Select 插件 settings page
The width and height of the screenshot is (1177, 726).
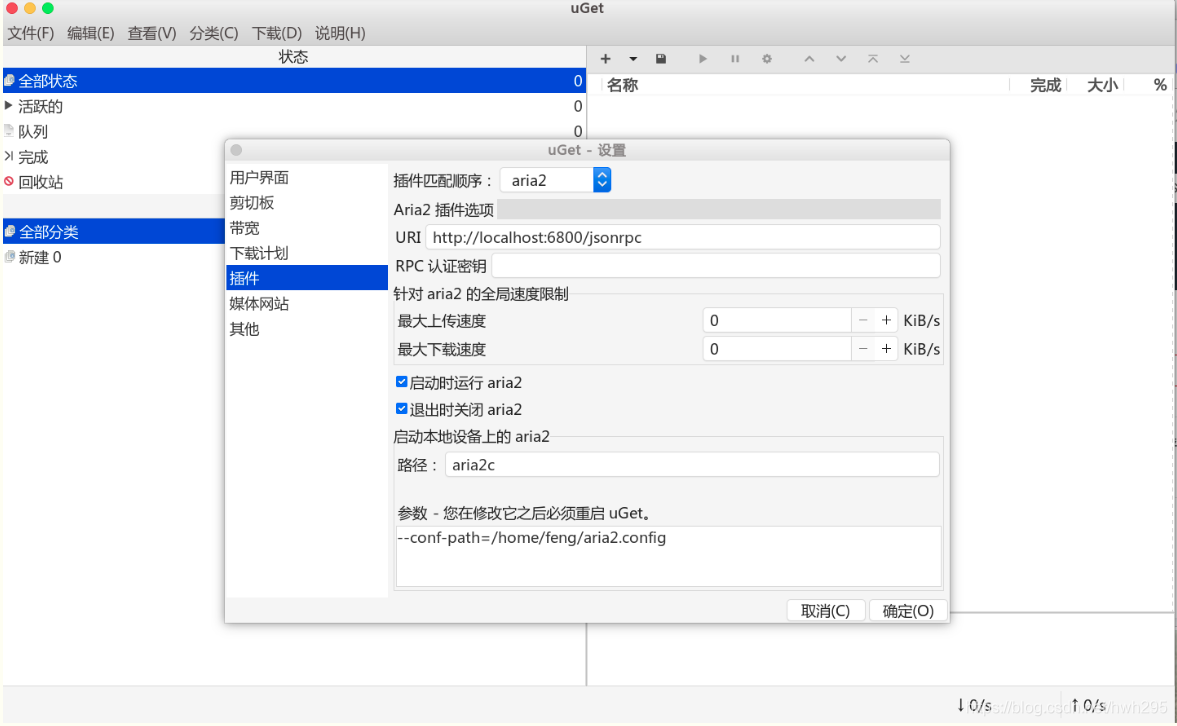click(x=306, y=278)
